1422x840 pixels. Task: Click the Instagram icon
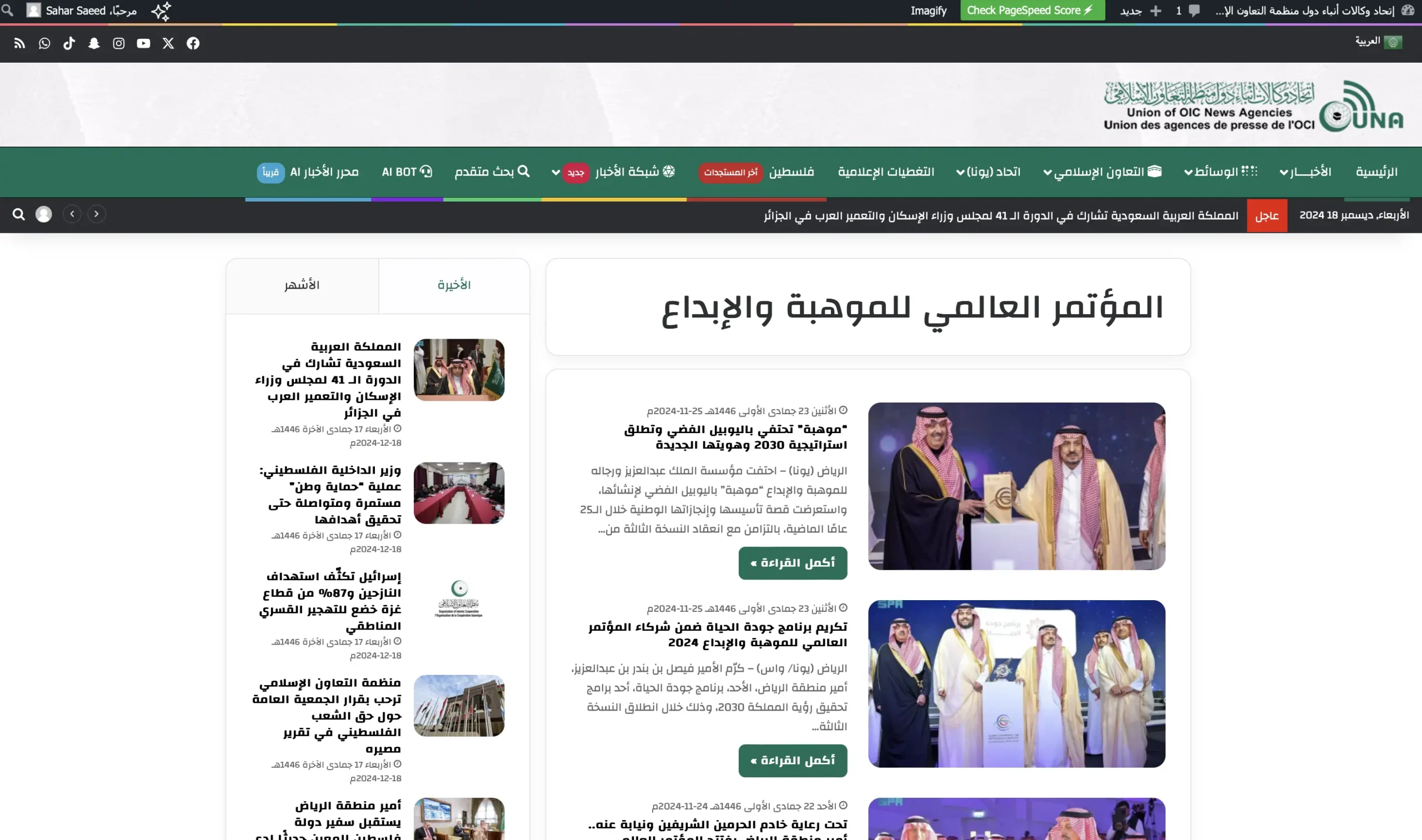tap(118, 44)
